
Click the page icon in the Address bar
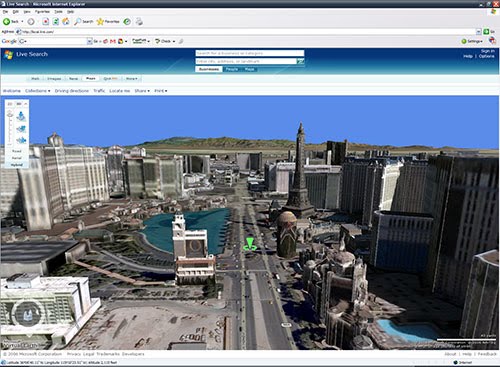[x=19, y=32]
